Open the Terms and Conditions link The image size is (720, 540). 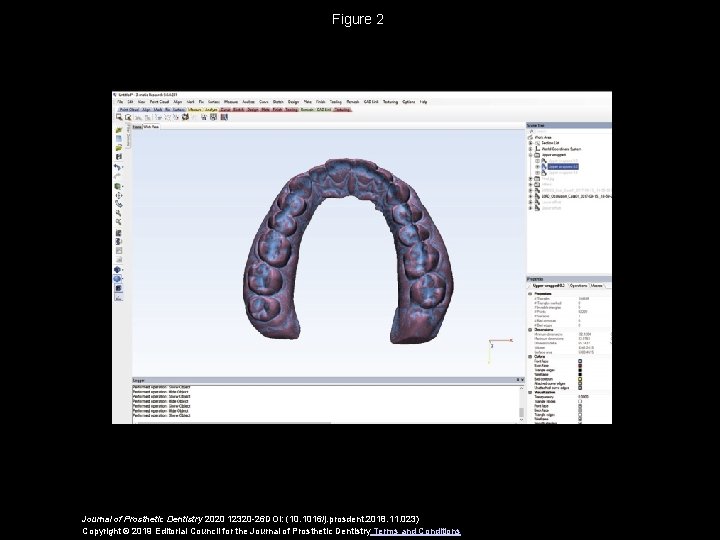point(416,531)
